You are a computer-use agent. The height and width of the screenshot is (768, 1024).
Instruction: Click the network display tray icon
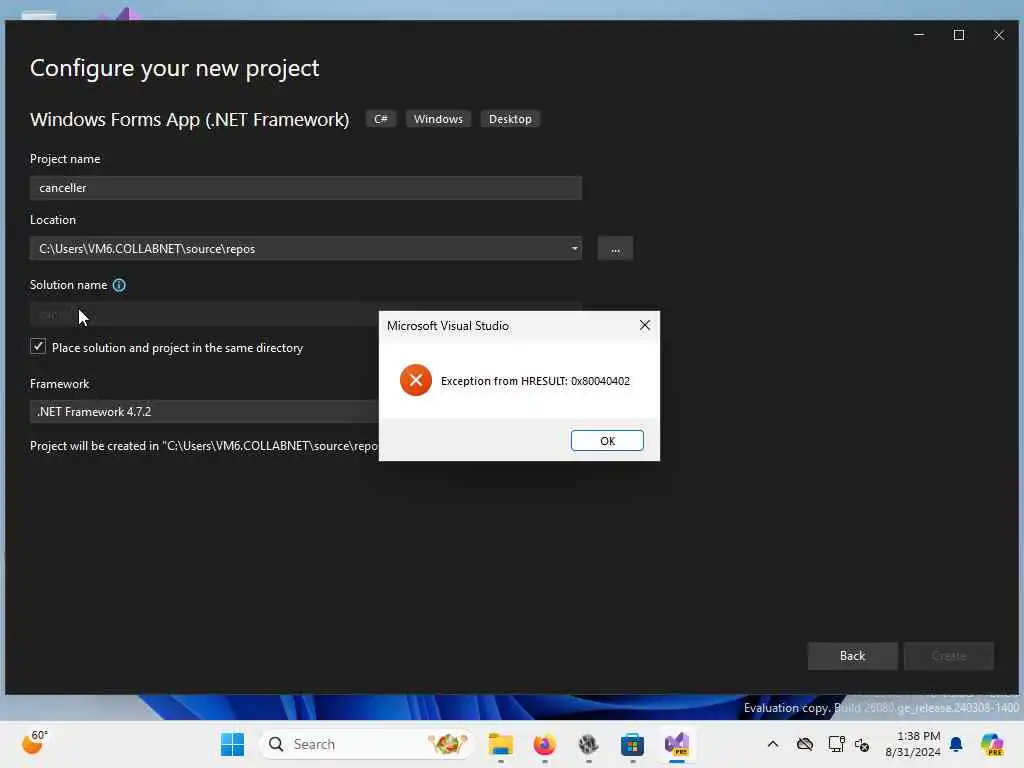click(x=836, y=744)
